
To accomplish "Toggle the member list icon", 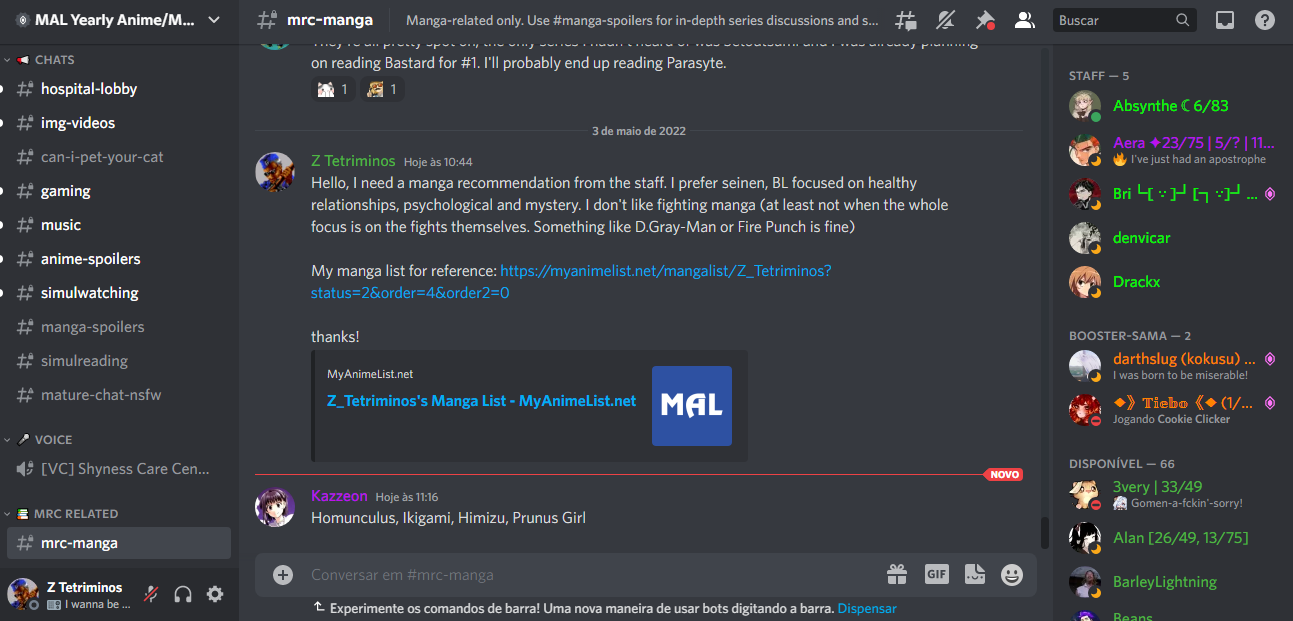I will coord(1024,20).
